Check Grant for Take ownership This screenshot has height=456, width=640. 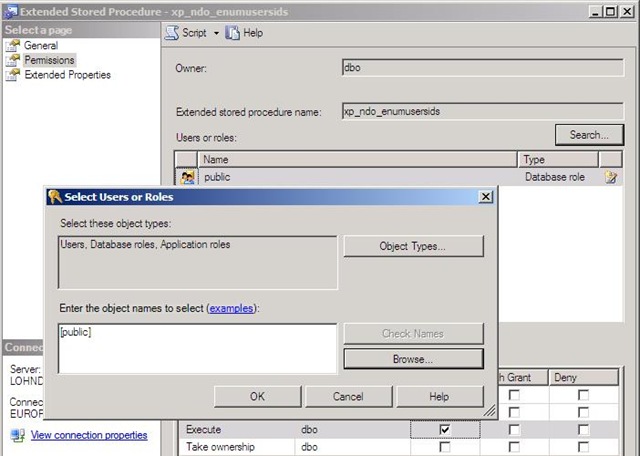point(444,447)
